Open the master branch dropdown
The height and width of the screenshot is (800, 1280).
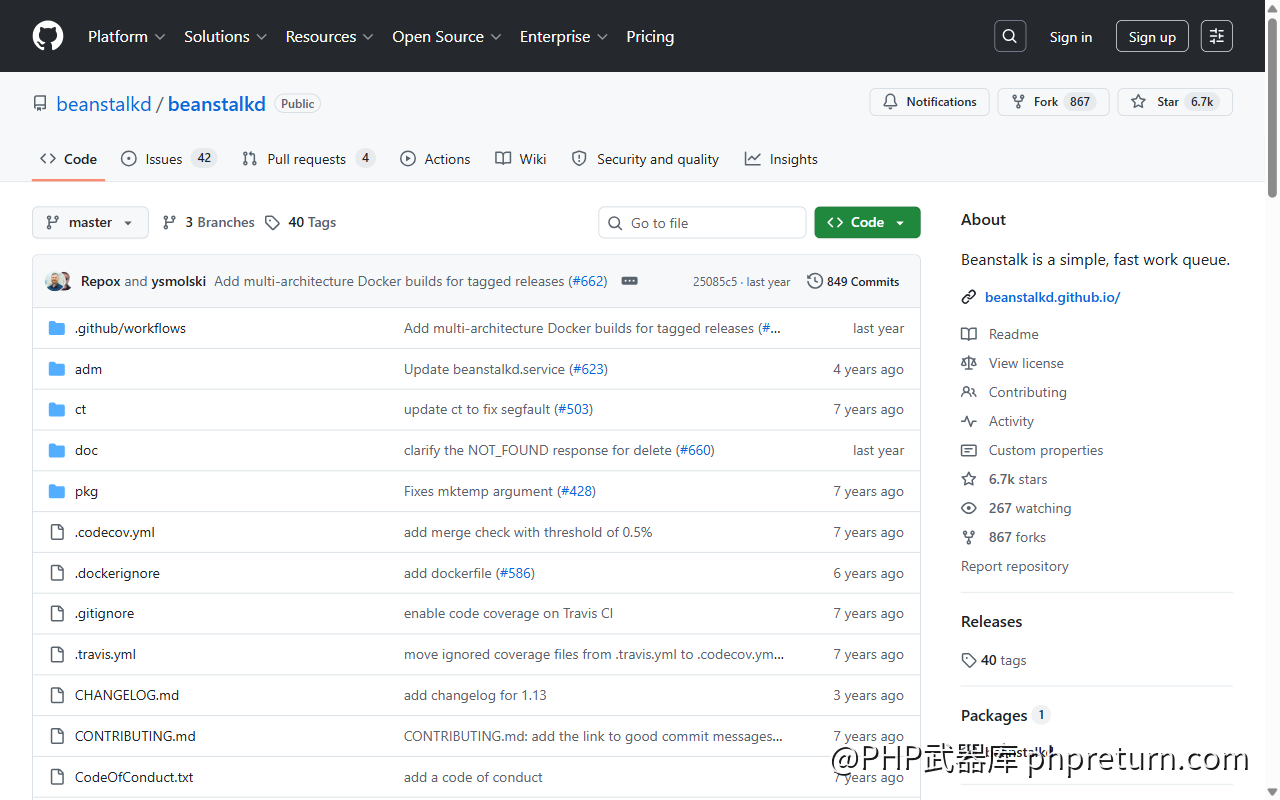tap(90, 222)
